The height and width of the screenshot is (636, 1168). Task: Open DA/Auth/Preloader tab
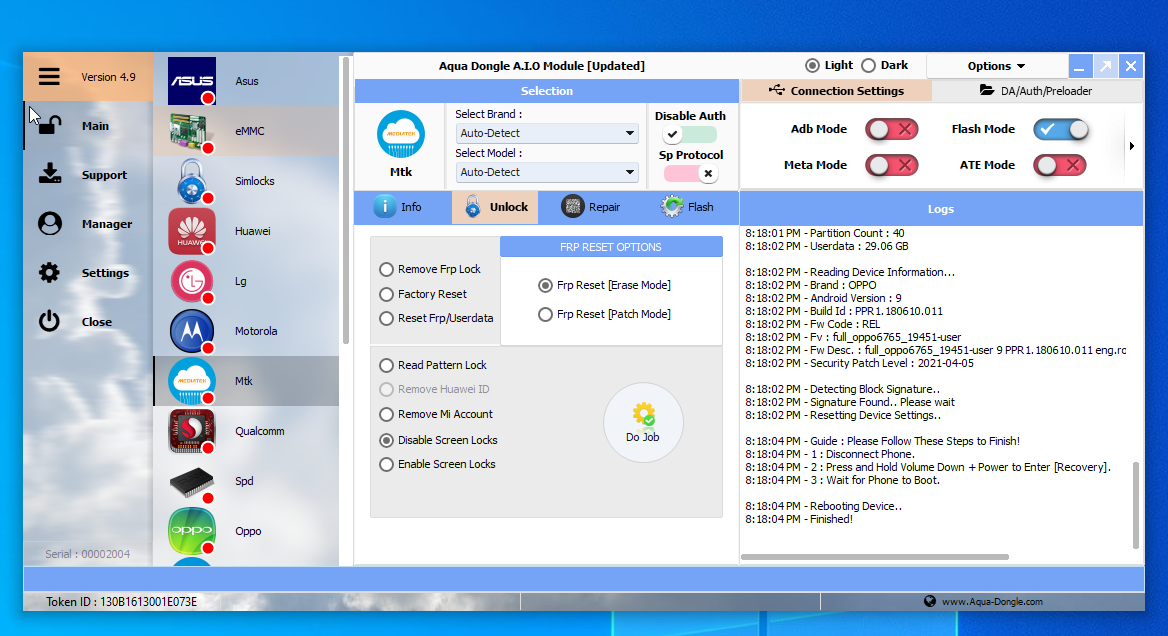[1036, 91]
